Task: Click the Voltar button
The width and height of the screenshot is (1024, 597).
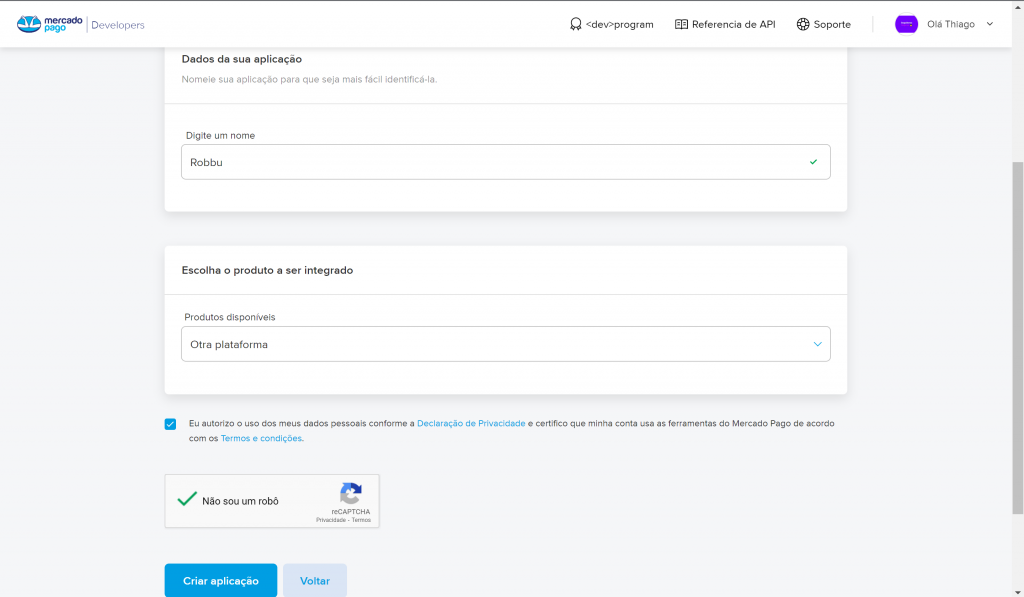Action: (314, 581)
